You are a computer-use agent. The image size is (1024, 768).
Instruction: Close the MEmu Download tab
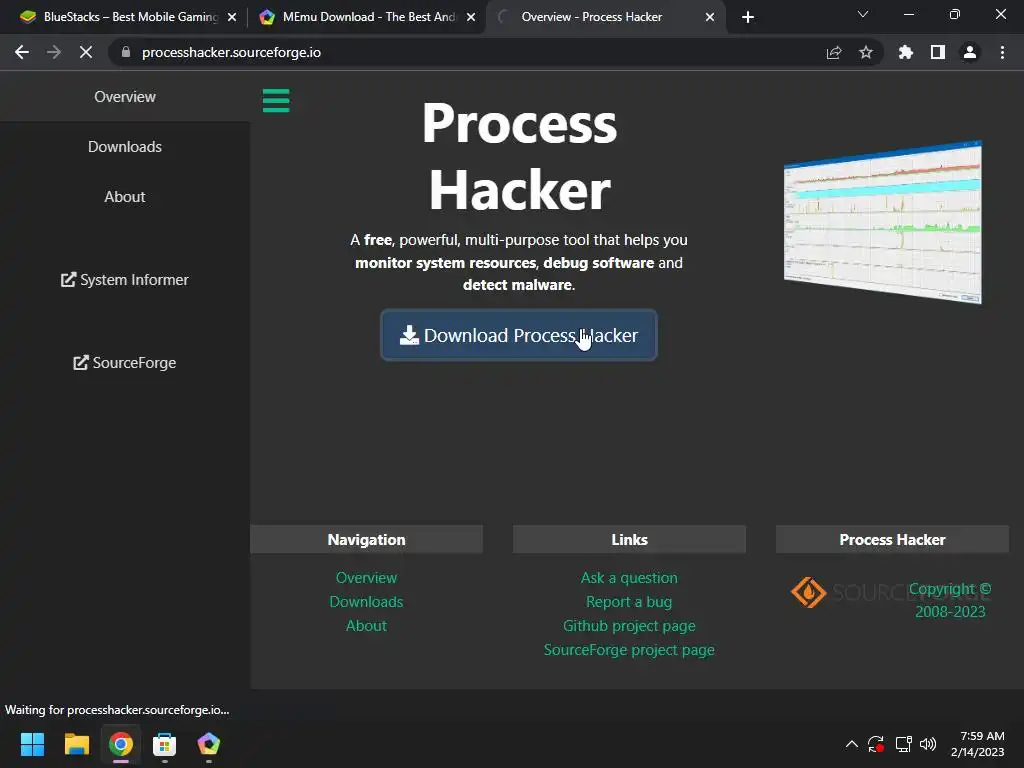[x=471, y=17]
